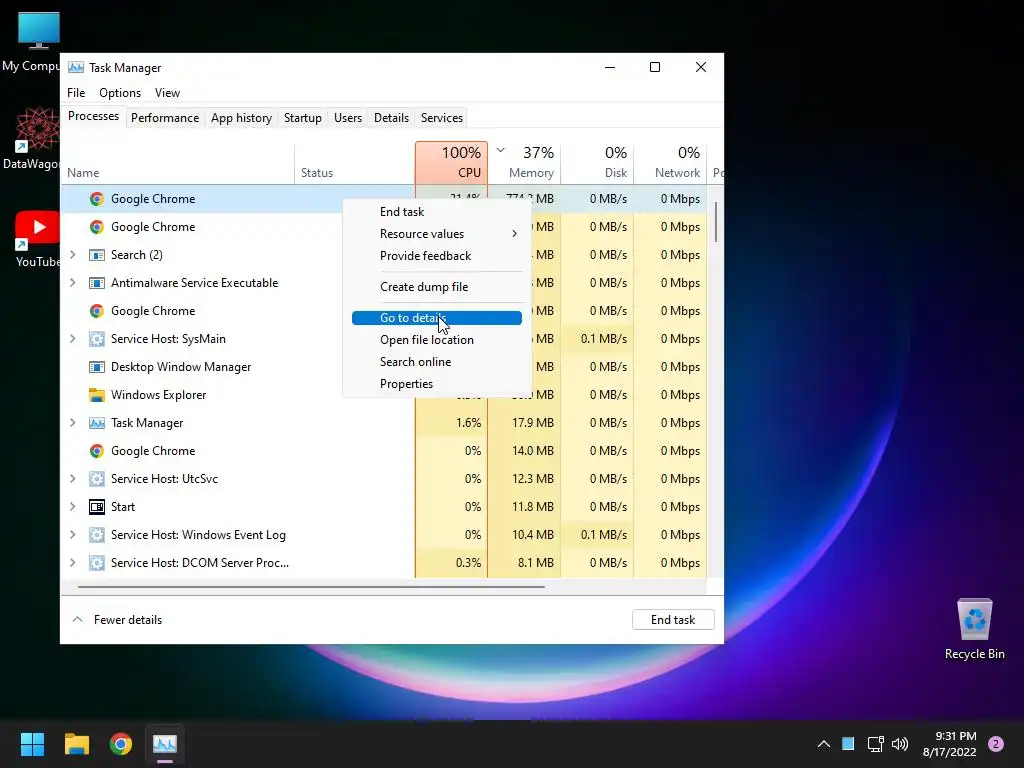
Task: Expand Service Host: Windows Event Log group
Action: coord(72,535)
